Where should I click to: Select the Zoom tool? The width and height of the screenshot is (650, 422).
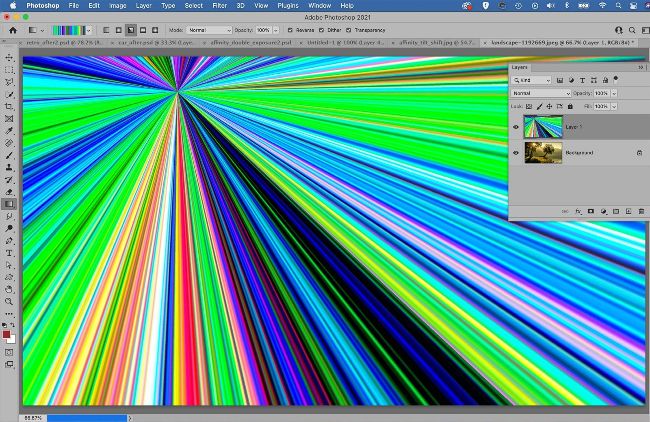point(9,301)
